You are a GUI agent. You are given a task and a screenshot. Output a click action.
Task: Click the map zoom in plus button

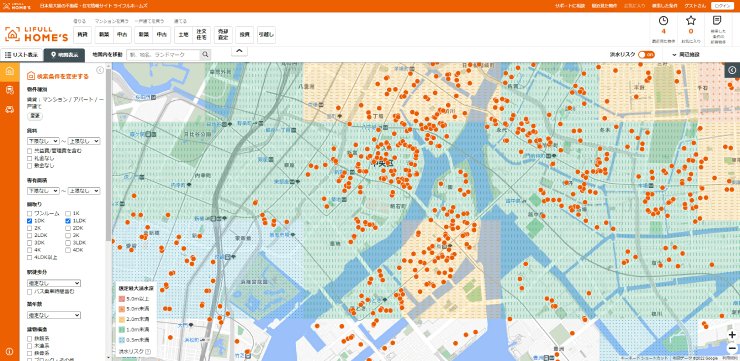tap(732, 335)
